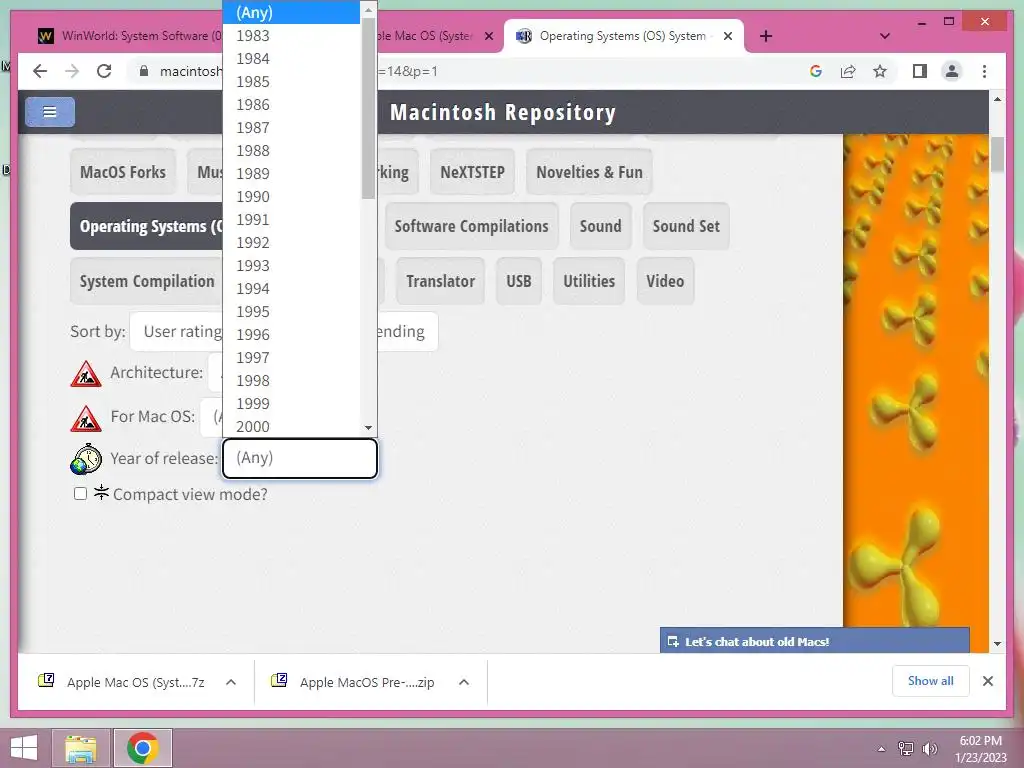Select the Translator category
Image resolution: width=1024 pixels, height=768 pixels.
coord(440,281)
